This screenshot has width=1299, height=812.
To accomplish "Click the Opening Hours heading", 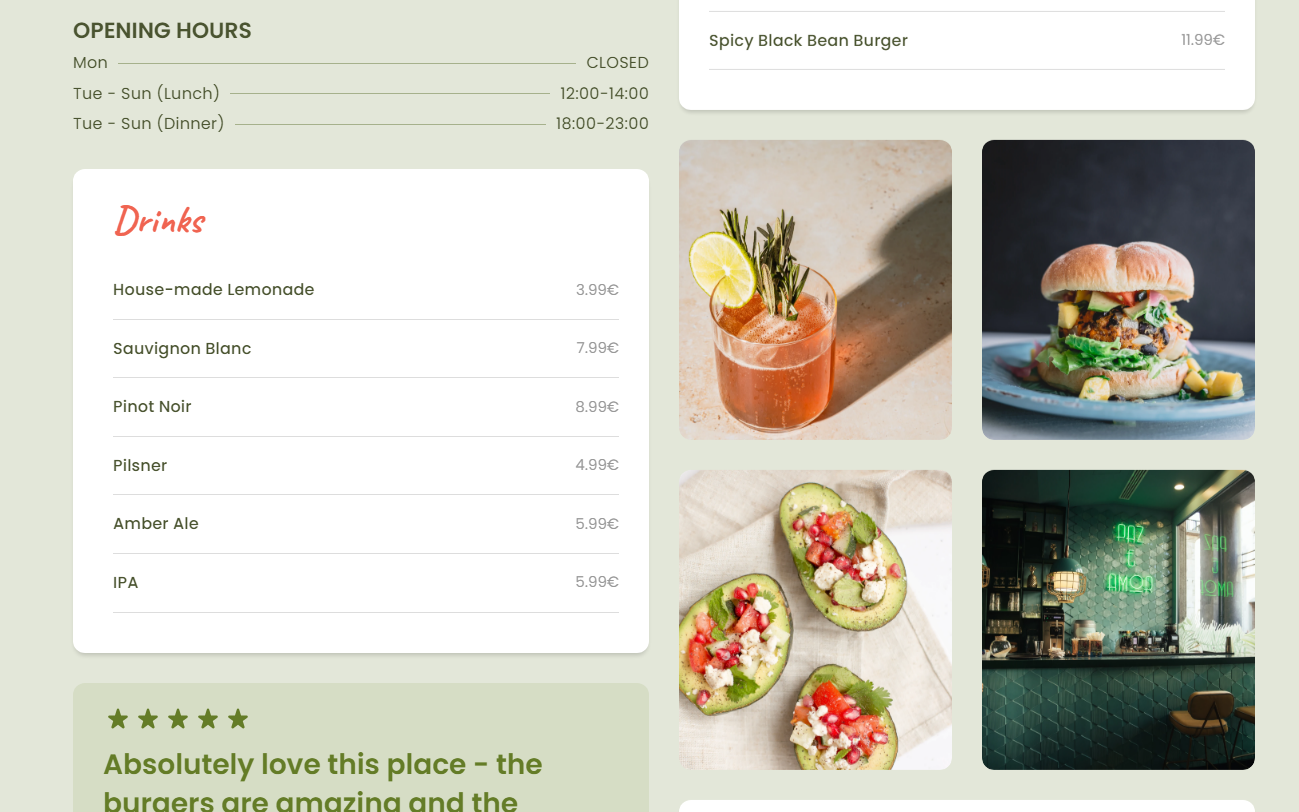I will click(162, 31).
